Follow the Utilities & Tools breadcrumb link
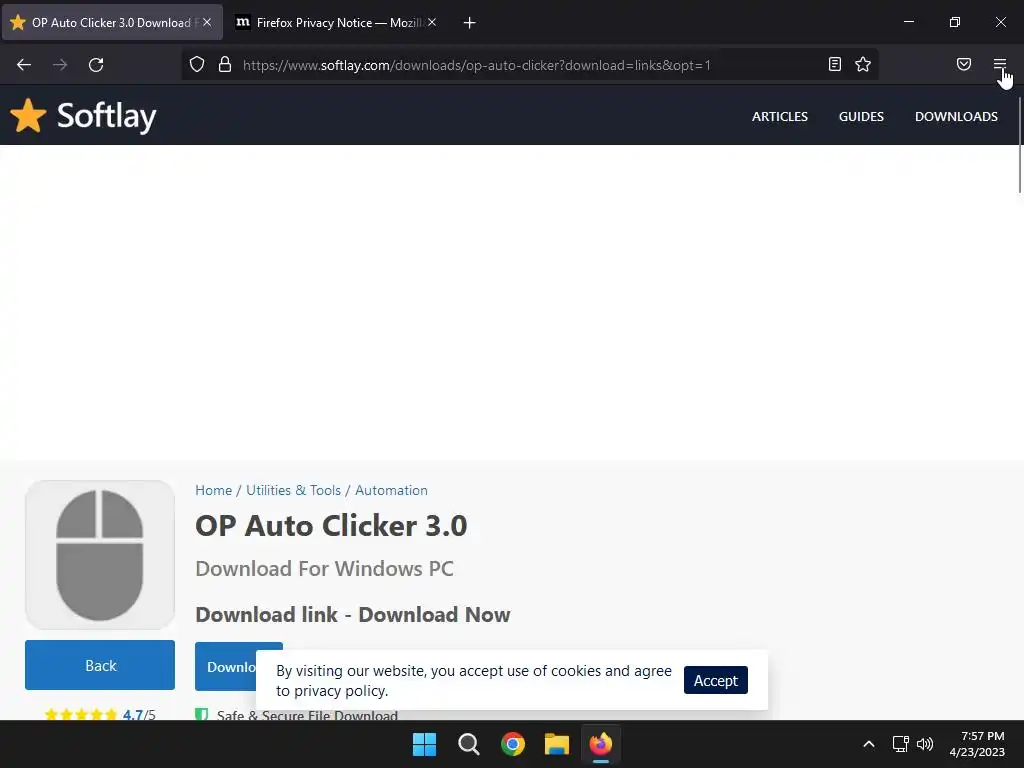 293,490
